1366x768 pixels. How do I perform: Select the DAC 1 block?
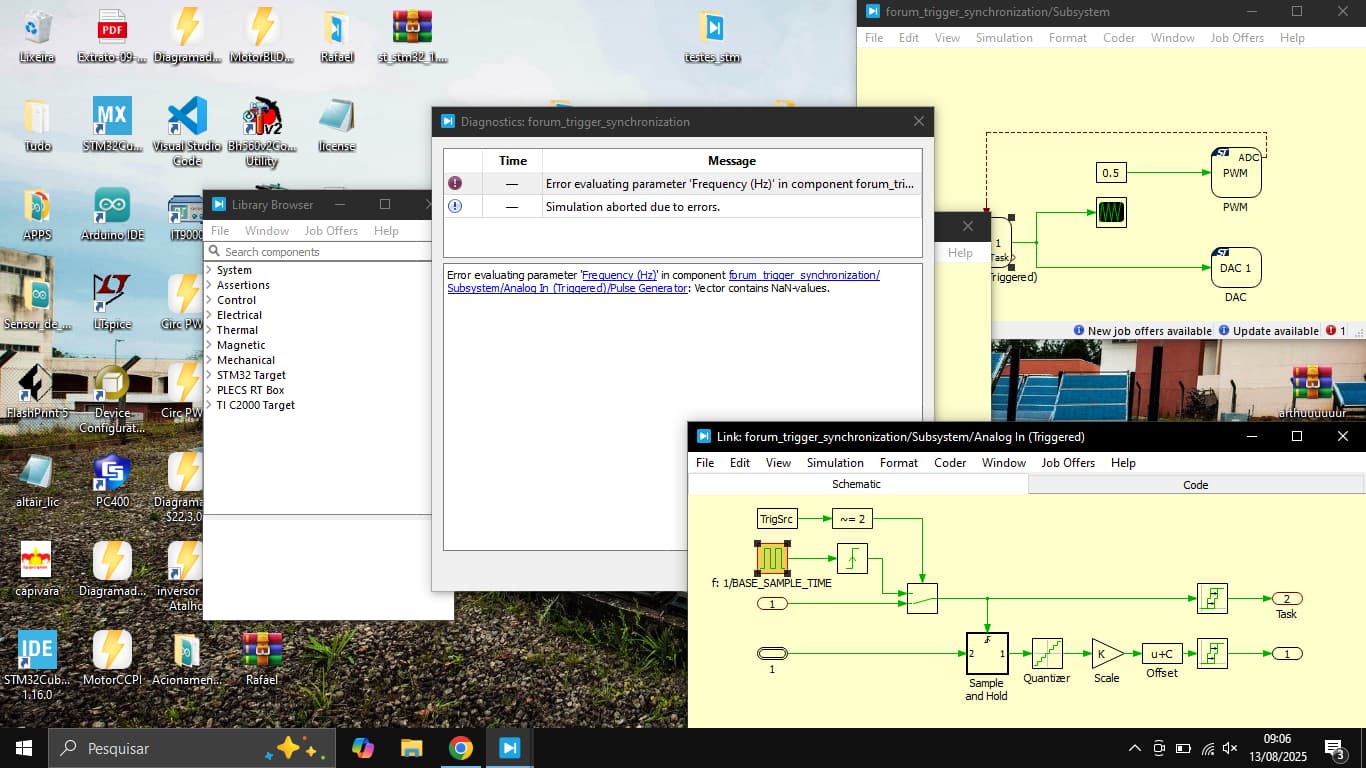point(1236,268)
